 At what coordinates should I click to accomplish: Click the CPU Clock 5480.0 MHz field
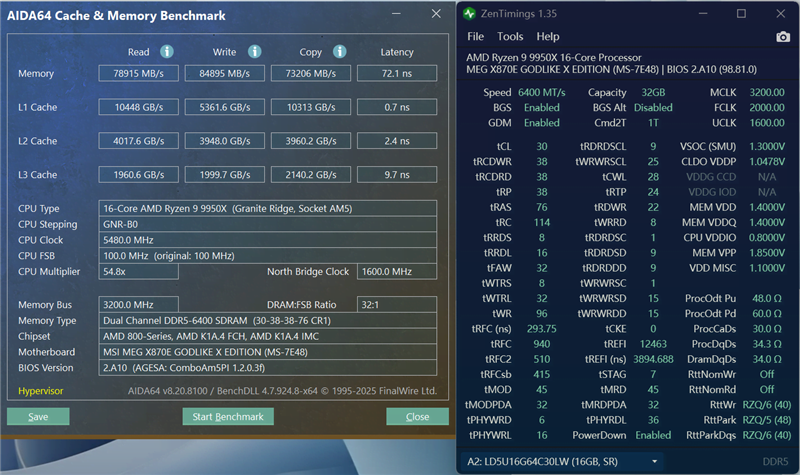tap(267, 240)
